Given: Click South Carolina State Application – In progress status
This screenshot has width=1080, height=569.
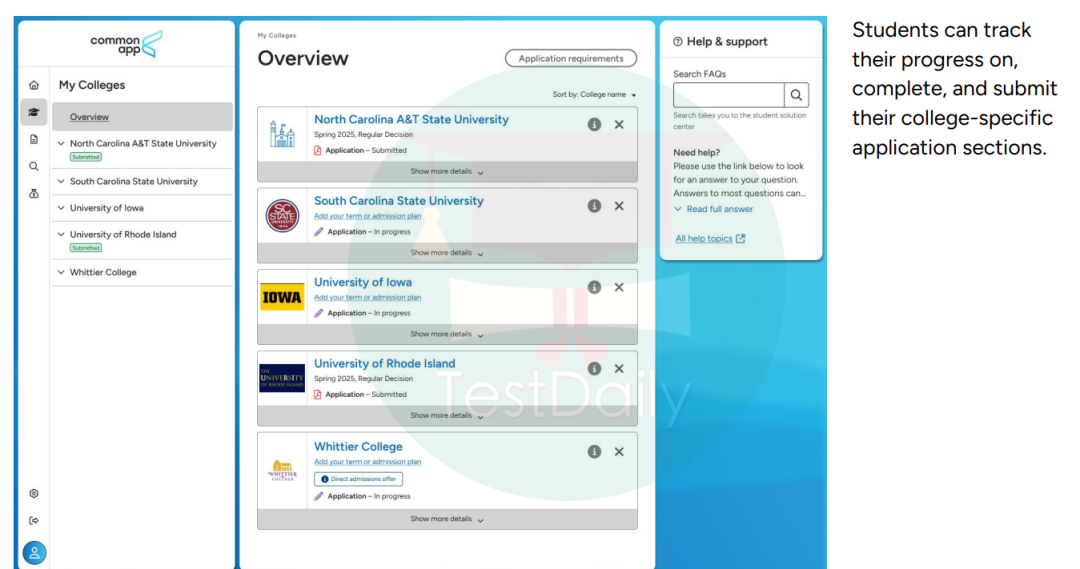Looking at the screenshot, I should point(362,231).
